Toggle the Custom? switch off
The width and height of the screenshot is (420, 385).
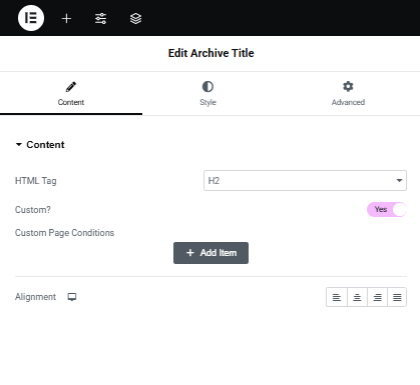(x=387, y=210)
